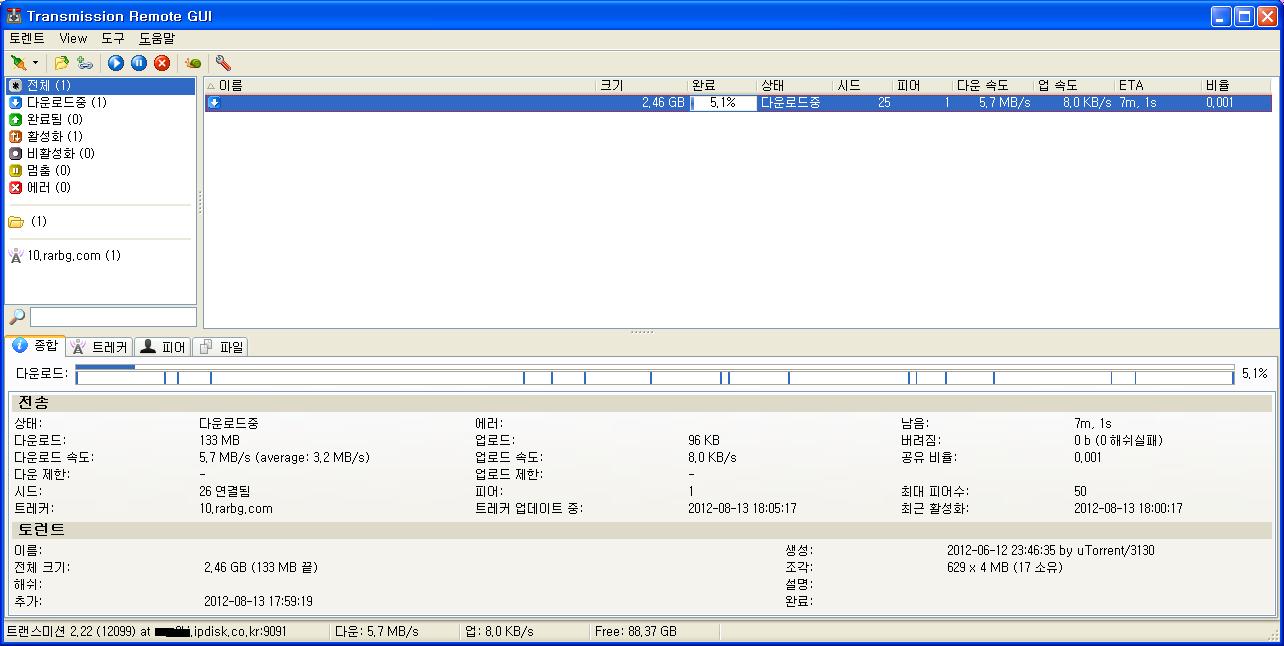The height and width of the screenshot is (646, 1284).
Task: Sort by the 다운 속도 column header
Action: pyautogui.click(x=993, y=86)
